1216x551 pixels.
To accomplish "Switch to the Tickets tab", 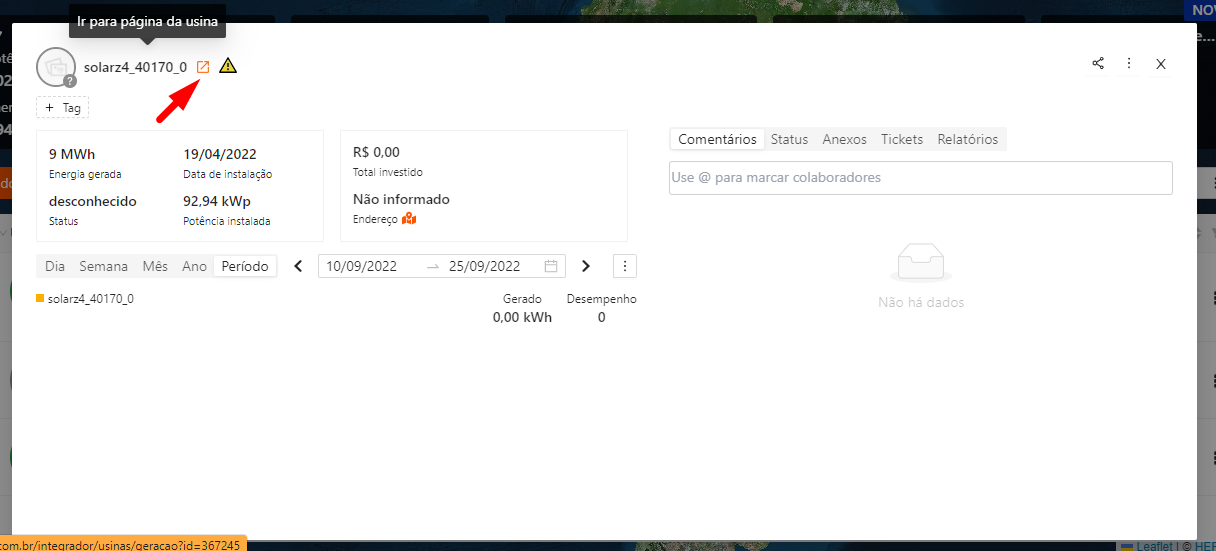I will [901, 139].
